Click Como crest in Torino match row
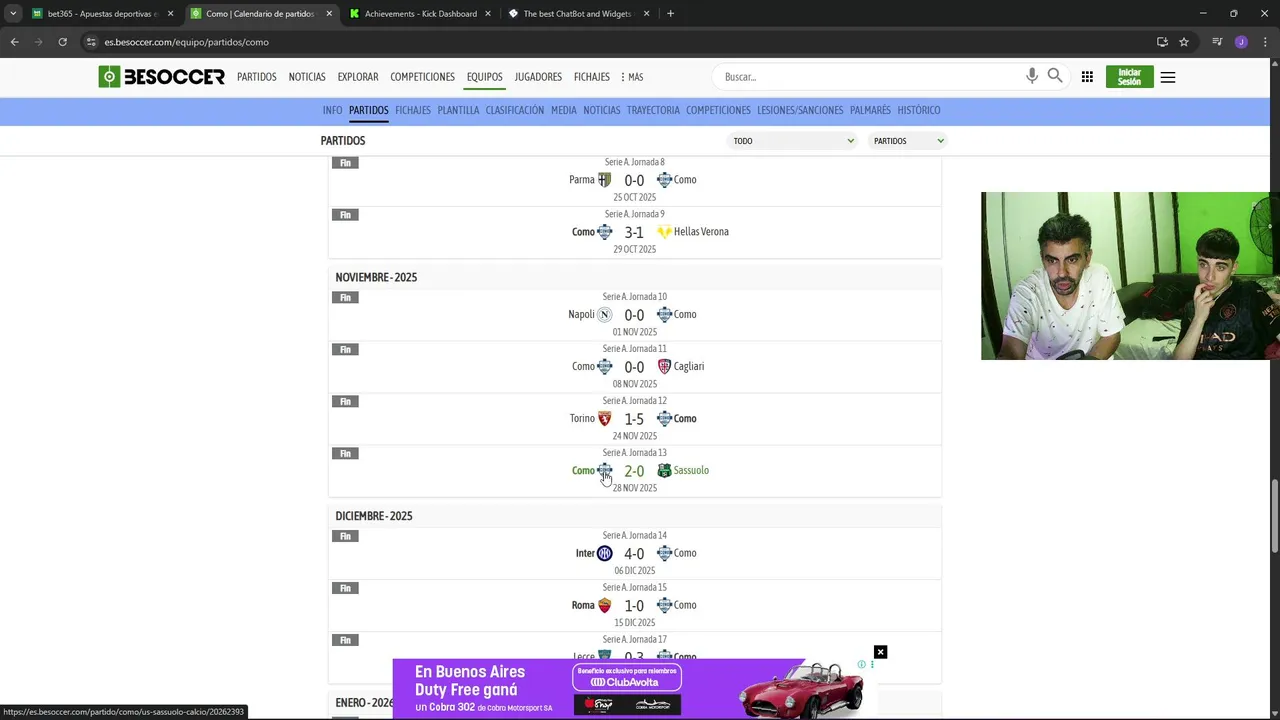This screenshot has width=1280, height=720. pos(664,419)
